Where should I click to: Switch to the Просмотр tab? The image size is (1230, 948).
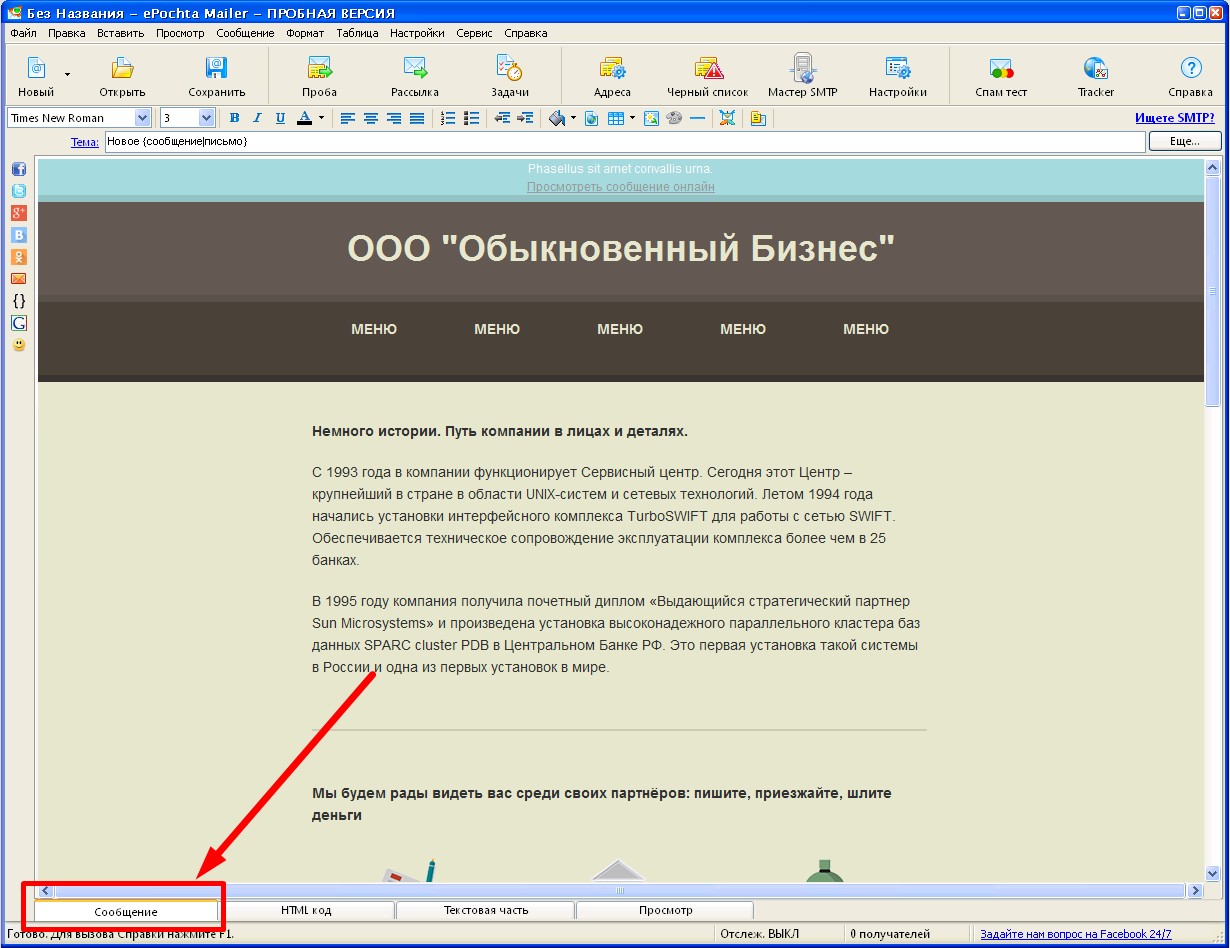pos(665,910)
